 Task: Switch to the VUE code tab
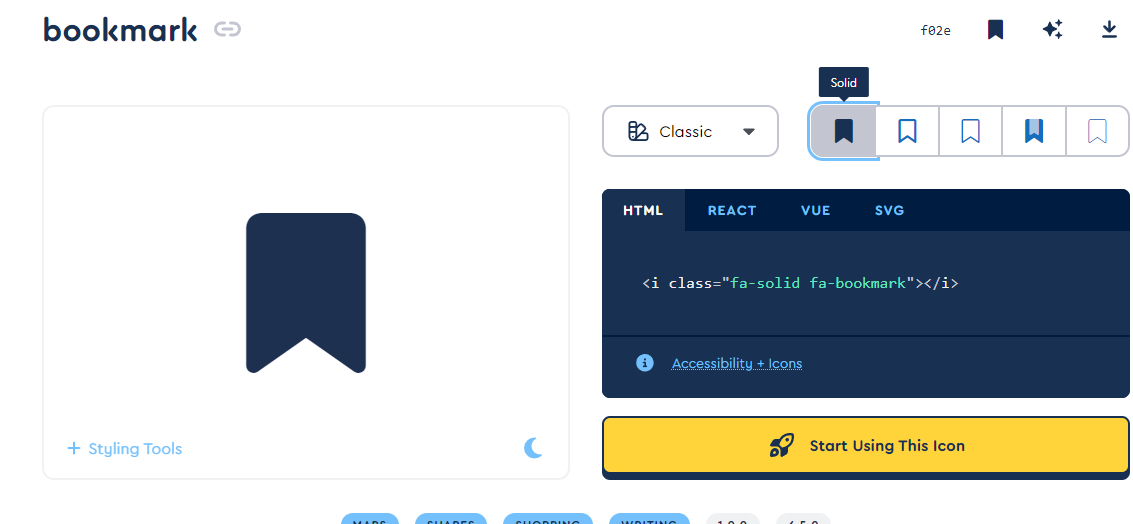(x=816, y=210)
